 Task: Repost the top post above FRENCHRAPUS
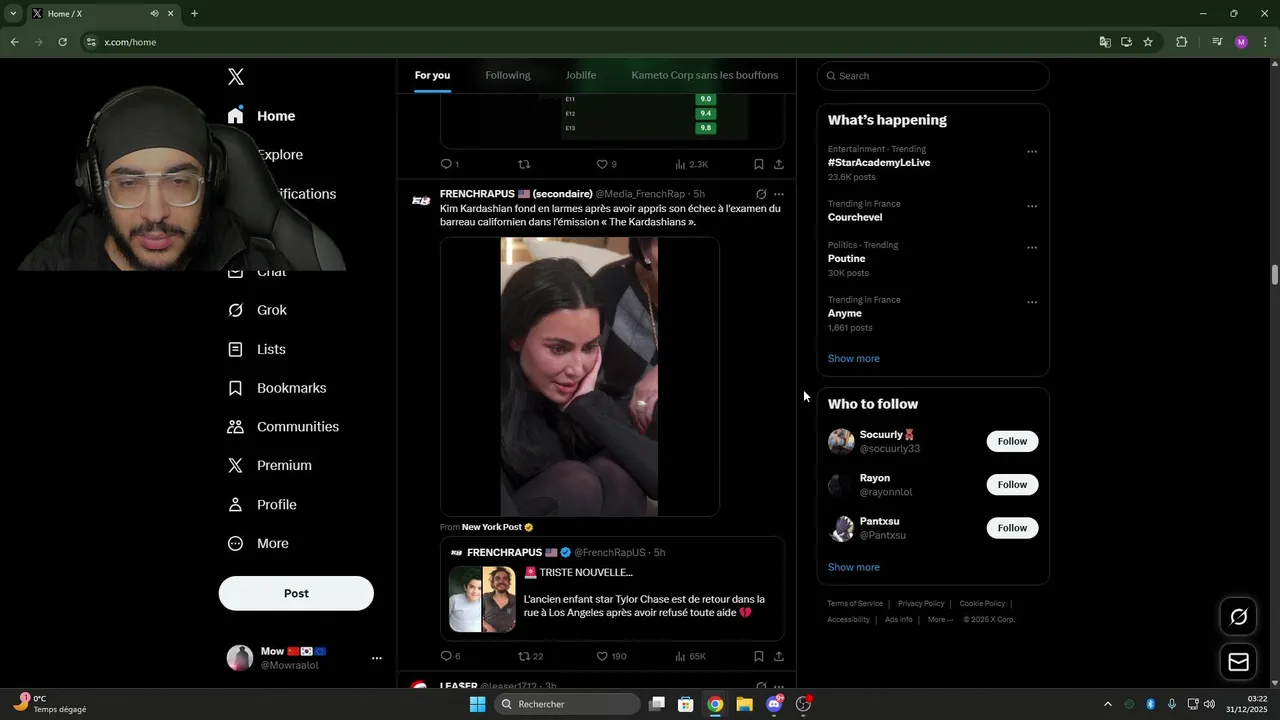524,164
